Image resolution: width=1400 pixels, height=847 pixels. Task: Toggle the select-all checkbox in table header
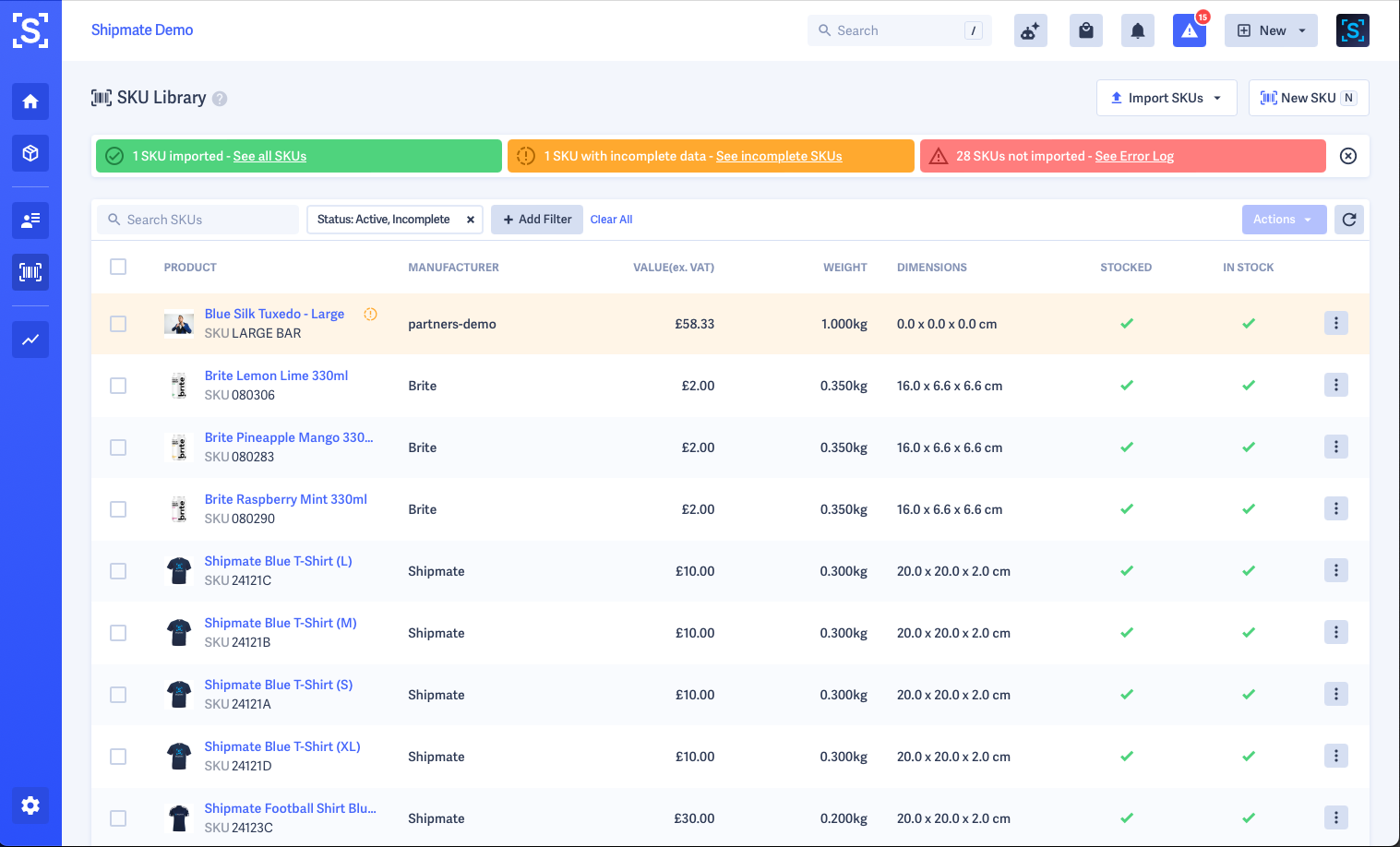(118, 267)
